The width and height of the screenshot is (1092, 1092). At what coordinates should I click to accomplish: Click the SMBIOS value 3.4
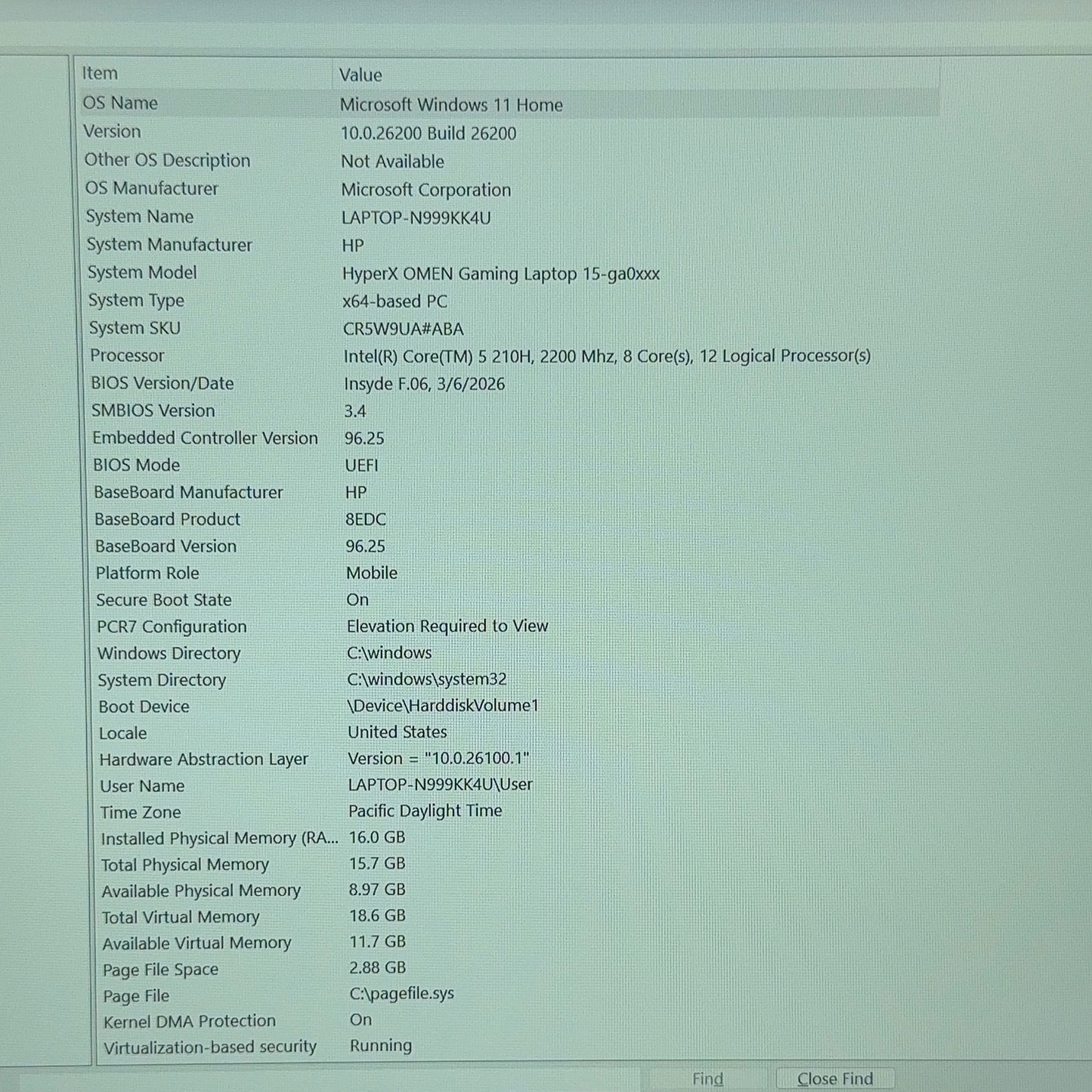coord(355,412)
